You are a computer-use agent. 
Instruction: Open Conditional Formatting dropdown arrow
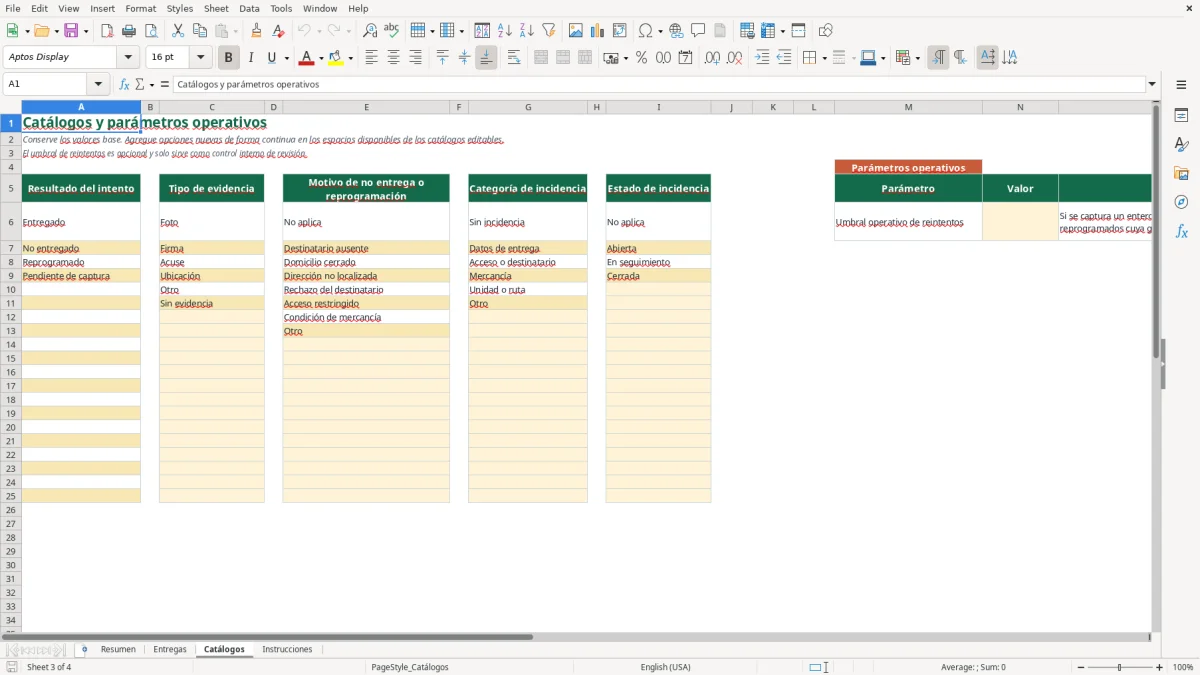[917, 58]
